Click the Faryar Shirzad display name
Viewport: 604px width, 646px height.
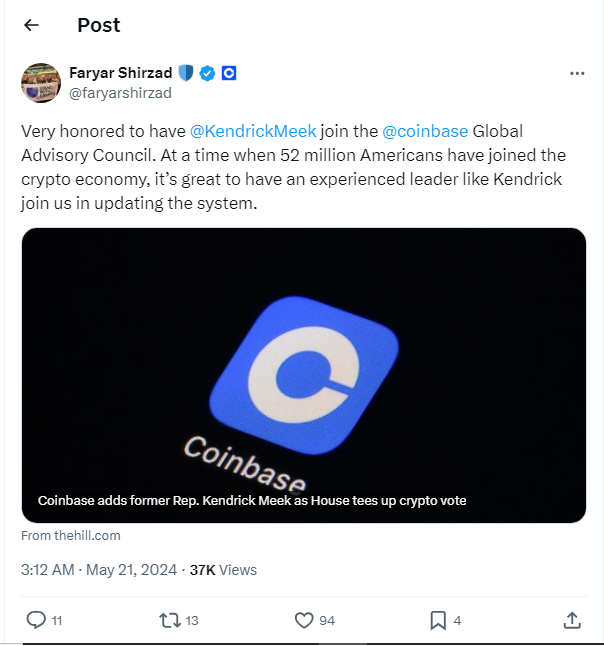click(x=121, y=73)
